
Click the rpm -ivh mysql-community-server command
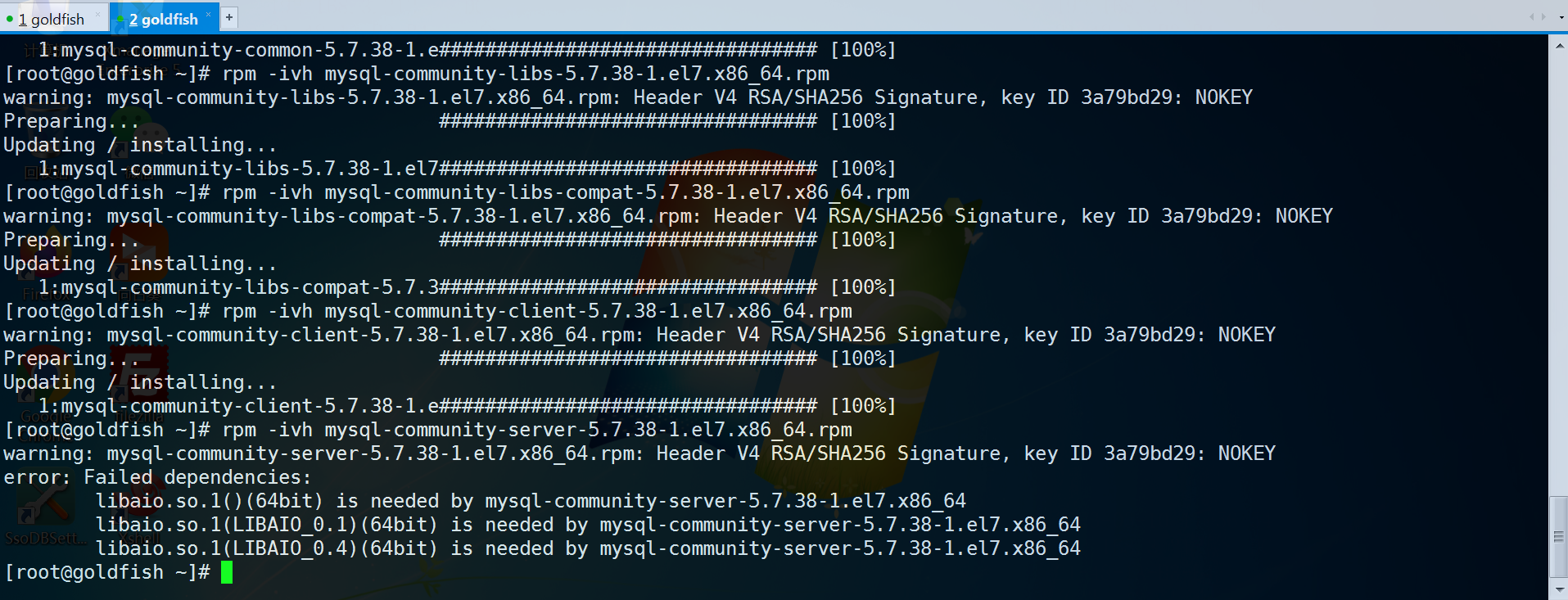pyautogui.click(x=536, y=430)
